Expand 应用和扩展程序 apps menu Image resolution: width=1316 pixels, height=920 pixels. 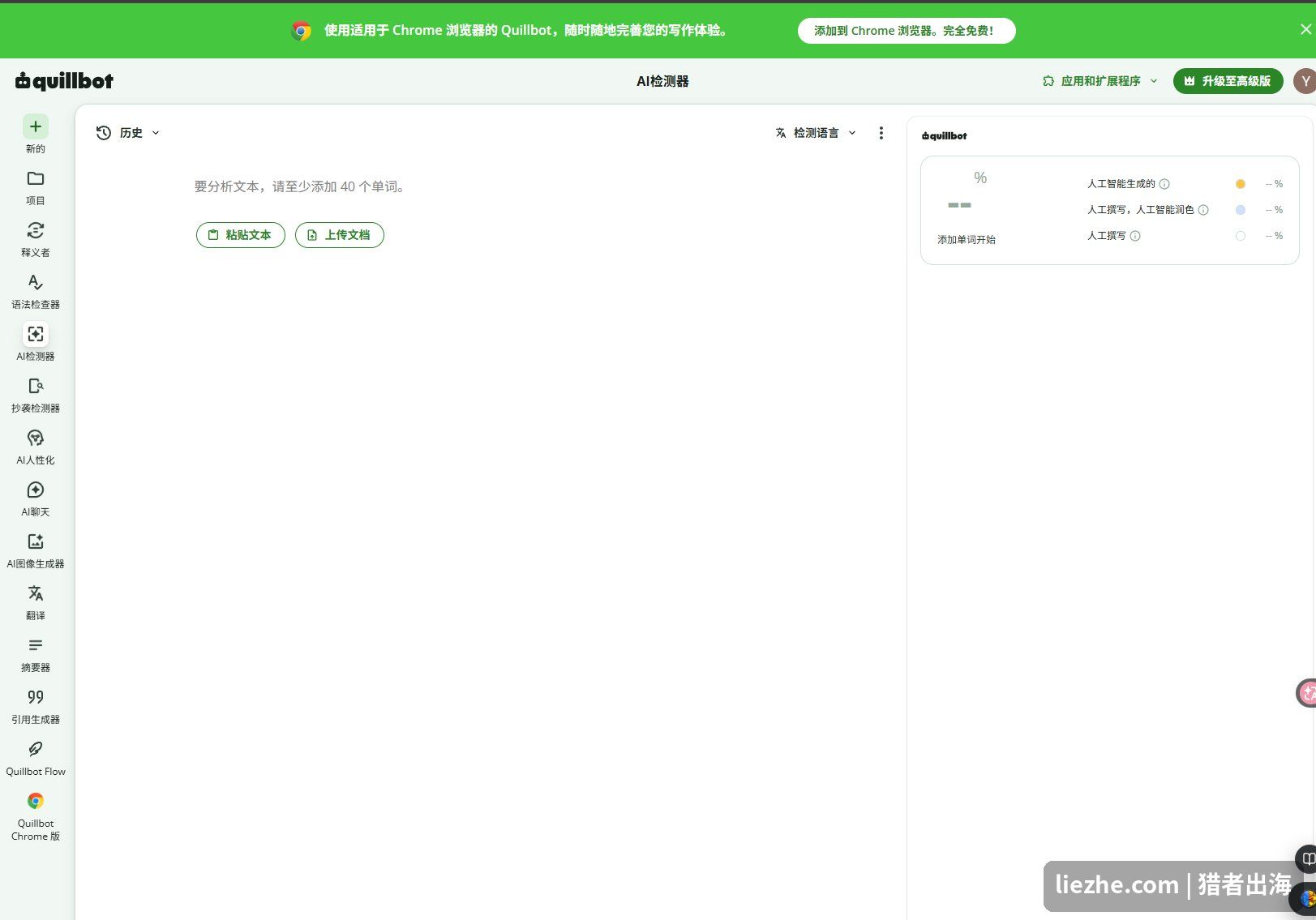pyautogui.click(x=1100, y=81)
